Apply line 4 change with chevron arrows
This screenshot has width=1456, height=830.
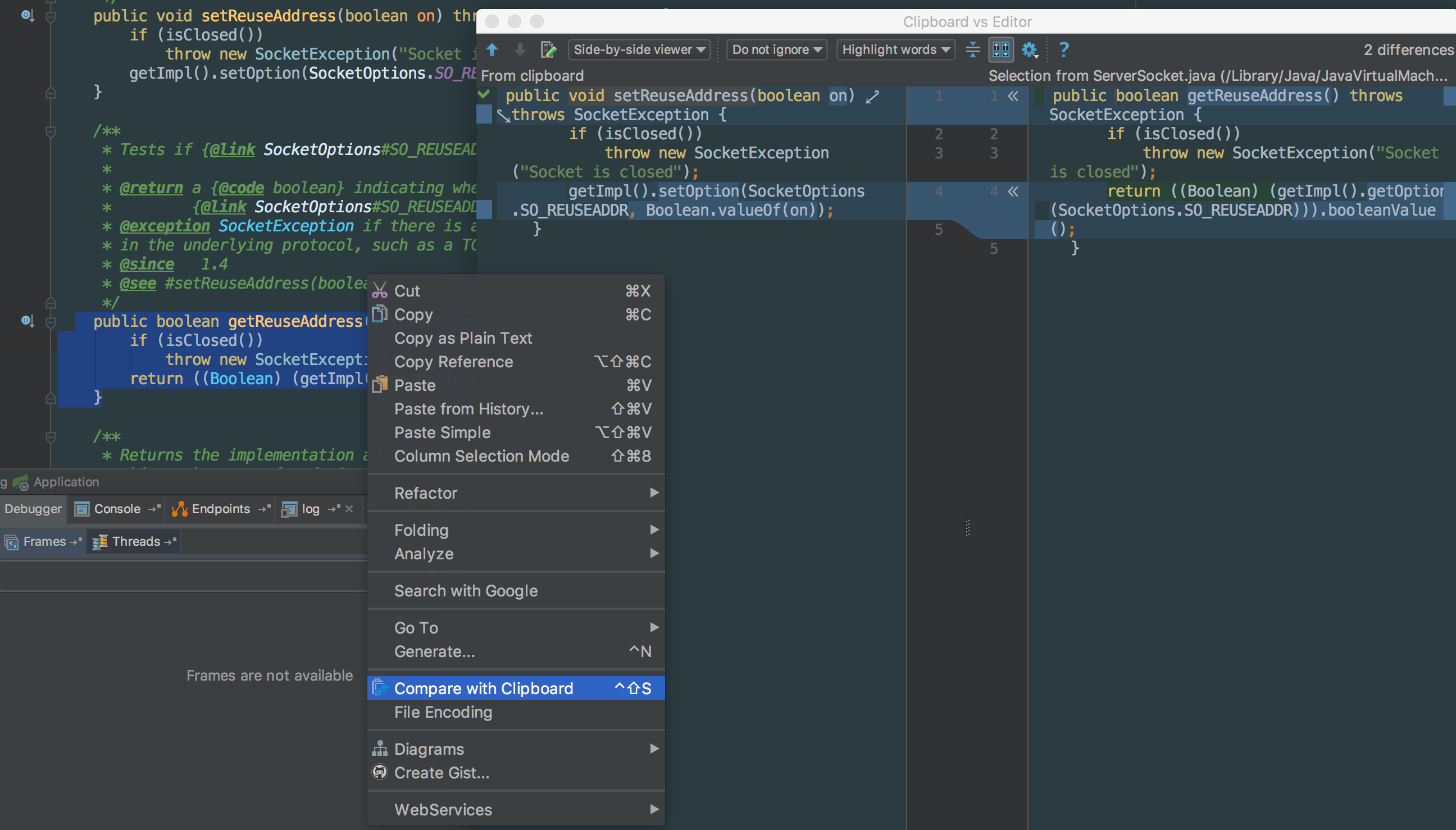point(1013,191)
